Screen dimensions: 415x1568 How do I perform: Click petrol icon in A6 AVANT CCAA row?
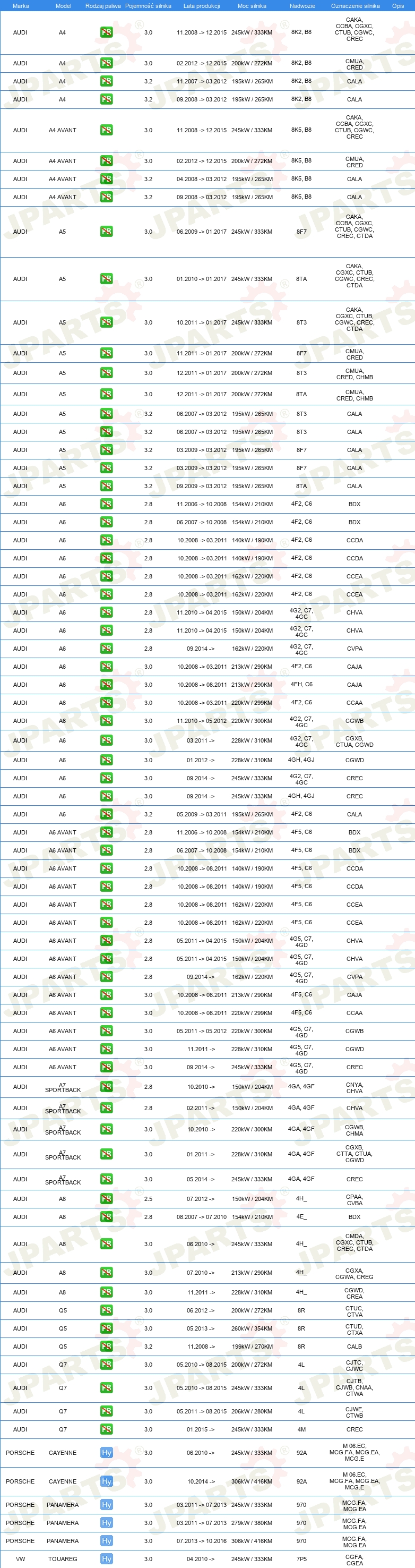107,1013
